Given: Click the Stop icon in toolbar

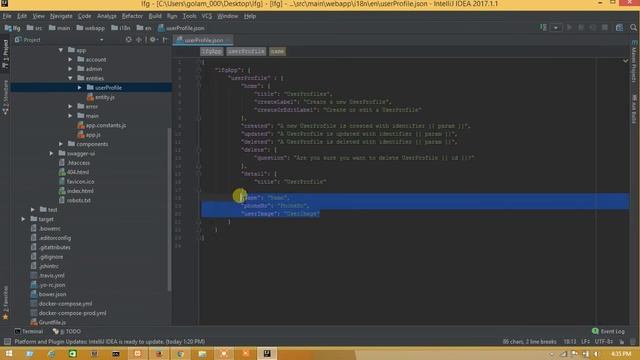Looking at the screenshot, I should pos(604,27).
